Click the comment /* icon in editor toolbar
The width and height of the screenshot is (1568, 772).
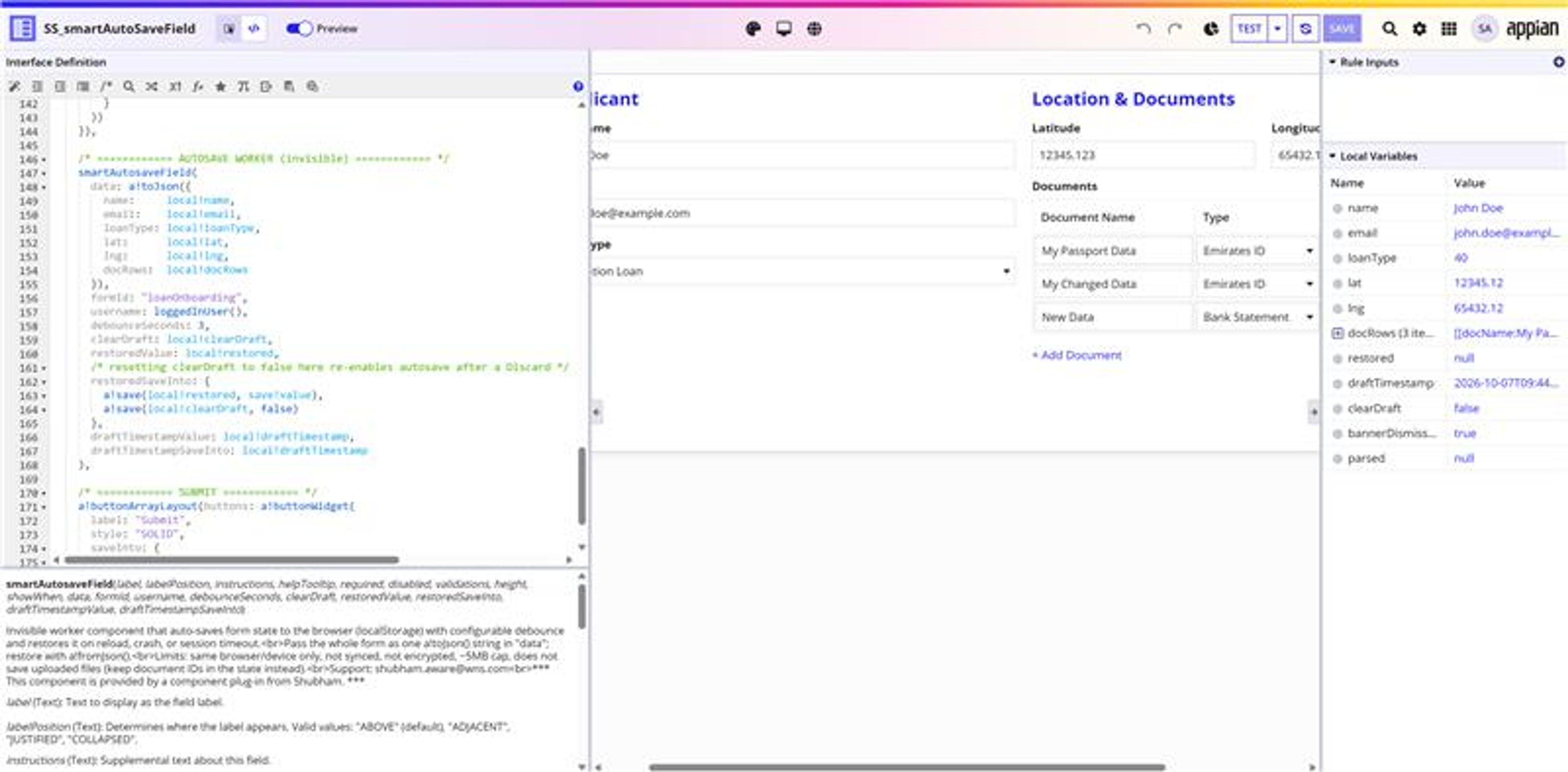point(106,87)
